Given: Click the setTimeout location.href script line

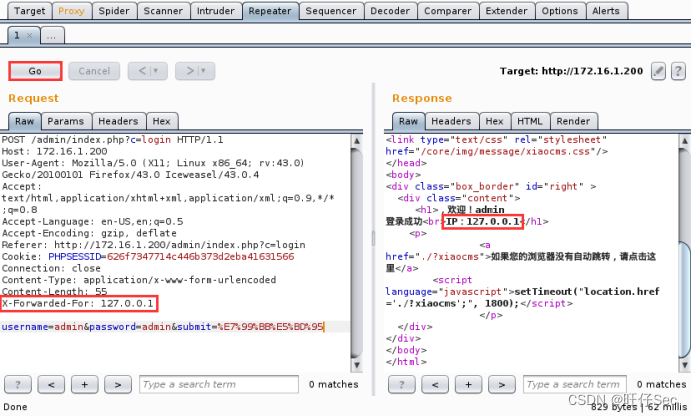Looking at the screenshot, I should point(523,297).
